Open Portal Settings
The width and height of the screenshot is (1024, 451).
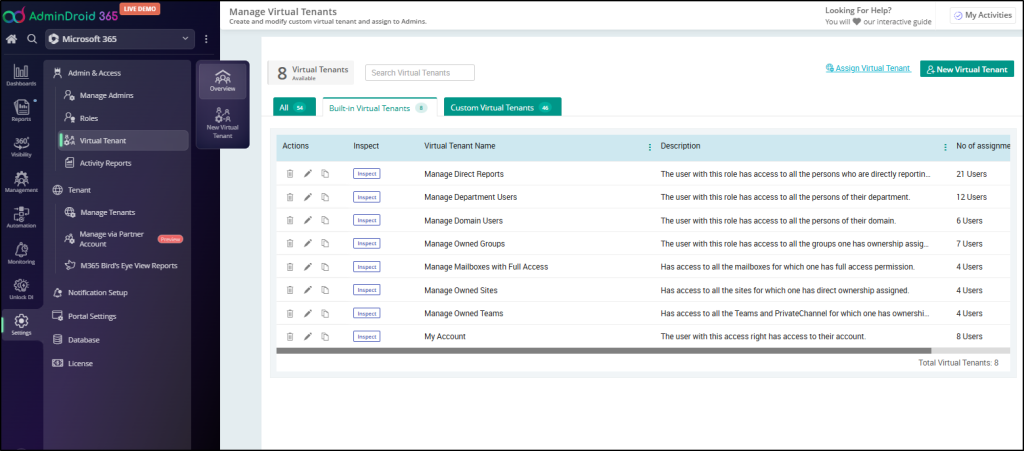pyautogui.click(x=92, y=317)
